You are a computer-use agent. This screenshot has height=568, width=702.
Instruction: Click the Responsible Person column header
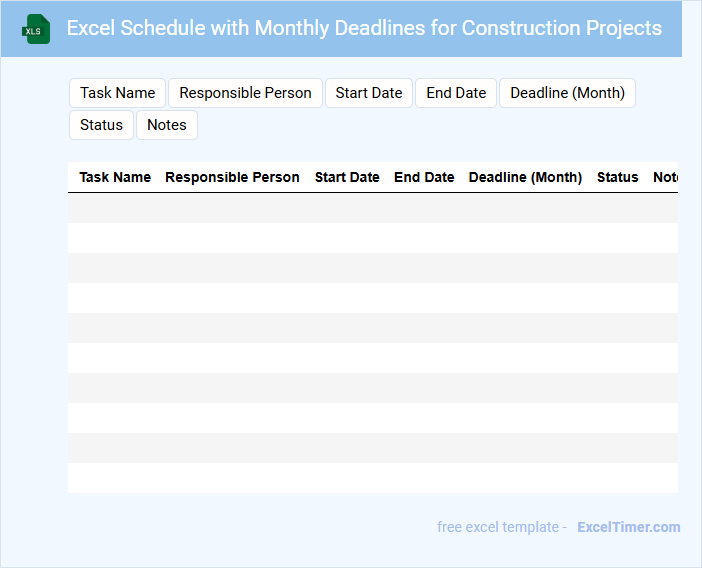(x=232, y=177)
